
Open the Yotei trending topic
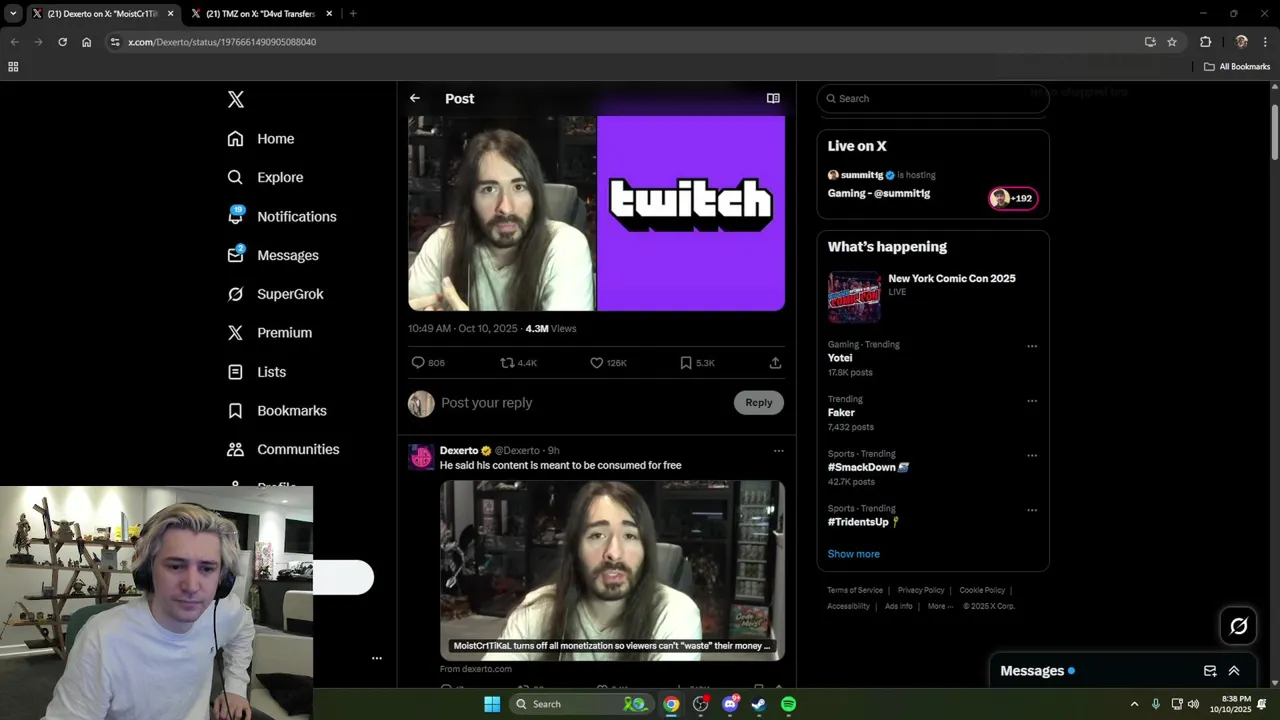click(840, 358)
